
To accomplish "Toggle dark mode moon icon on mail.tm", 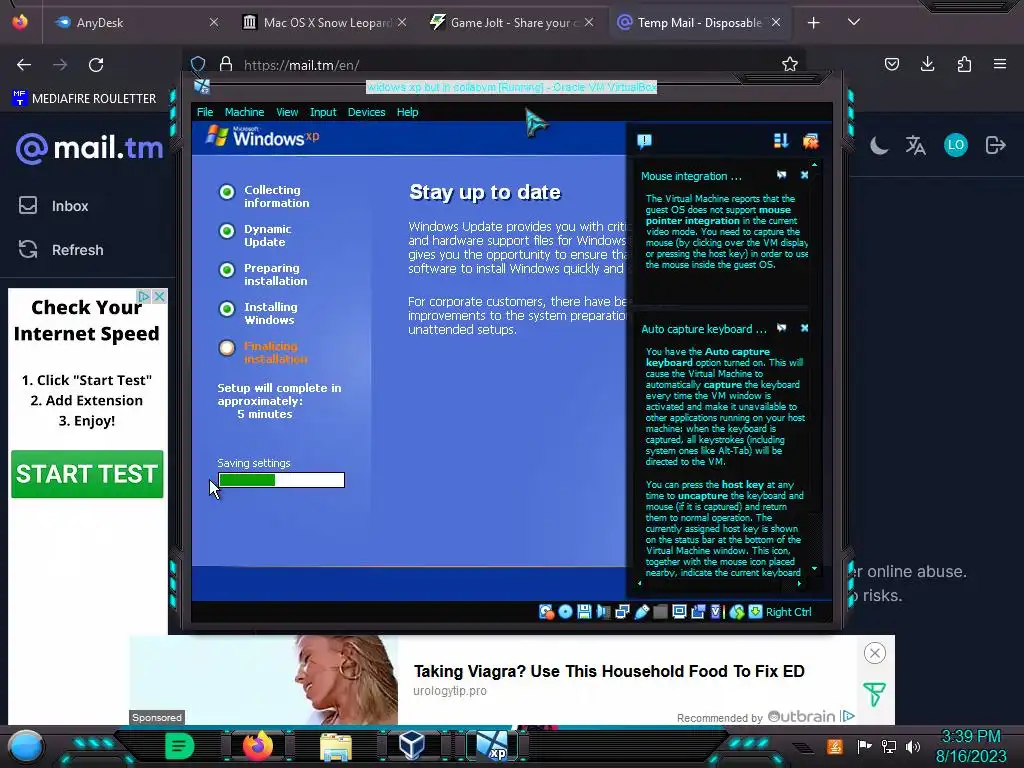I will pos(879,145).
